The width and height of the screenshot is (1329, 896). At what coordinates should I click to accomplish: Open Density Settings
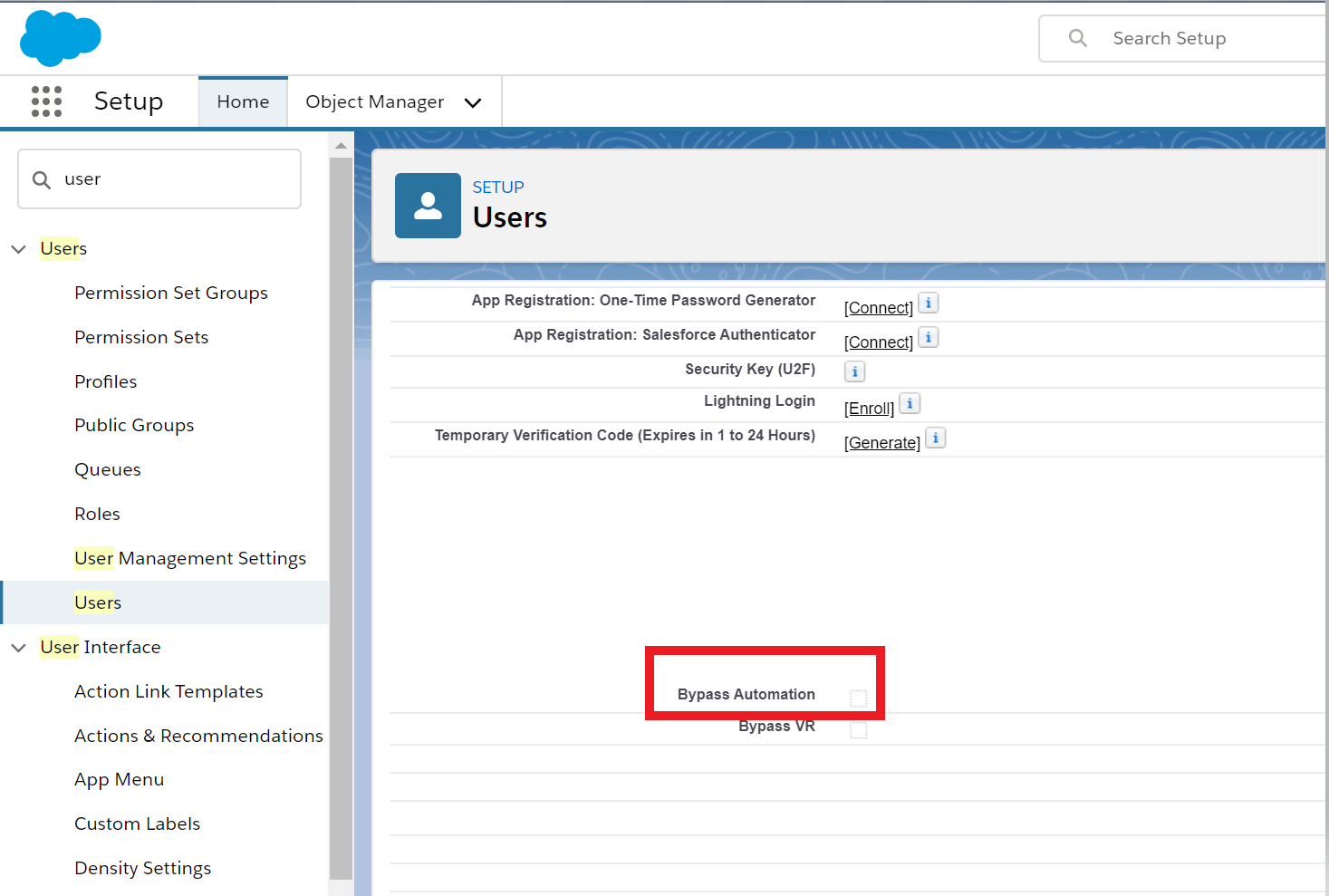click(x=143, y=868)
